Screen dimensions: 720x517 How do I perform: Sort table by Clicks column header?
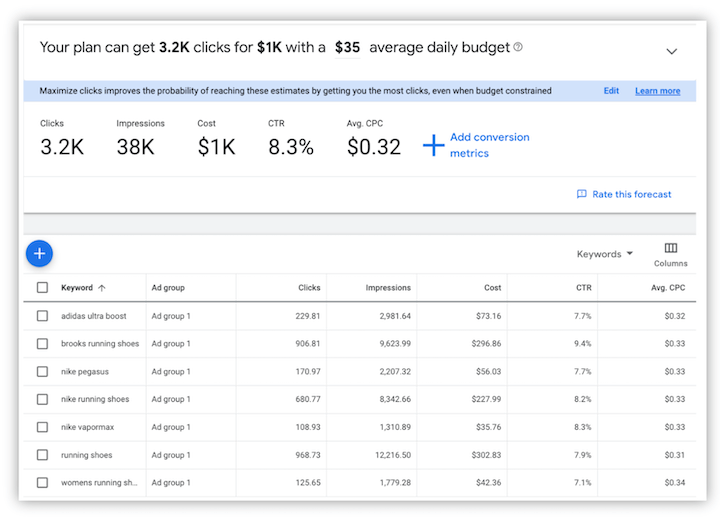[309, 288]
